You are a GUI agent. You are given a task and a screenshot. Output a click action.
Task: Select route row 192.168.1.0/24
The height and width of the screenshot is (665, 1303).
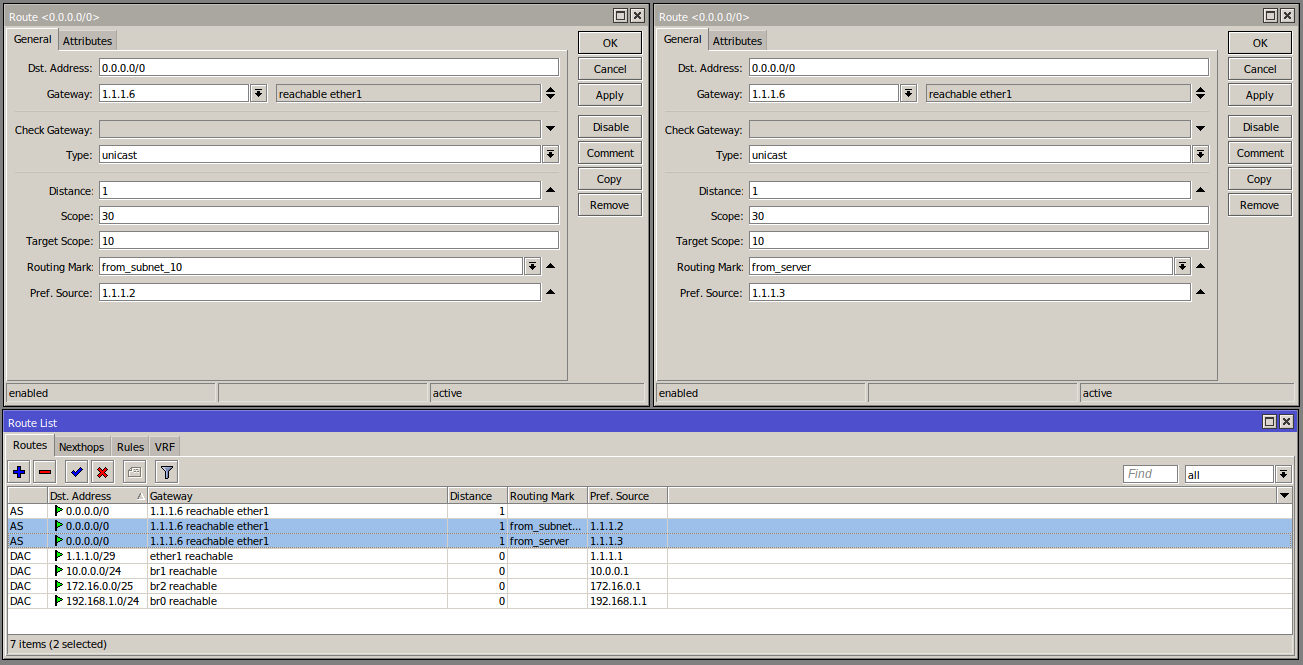[650, 601]
